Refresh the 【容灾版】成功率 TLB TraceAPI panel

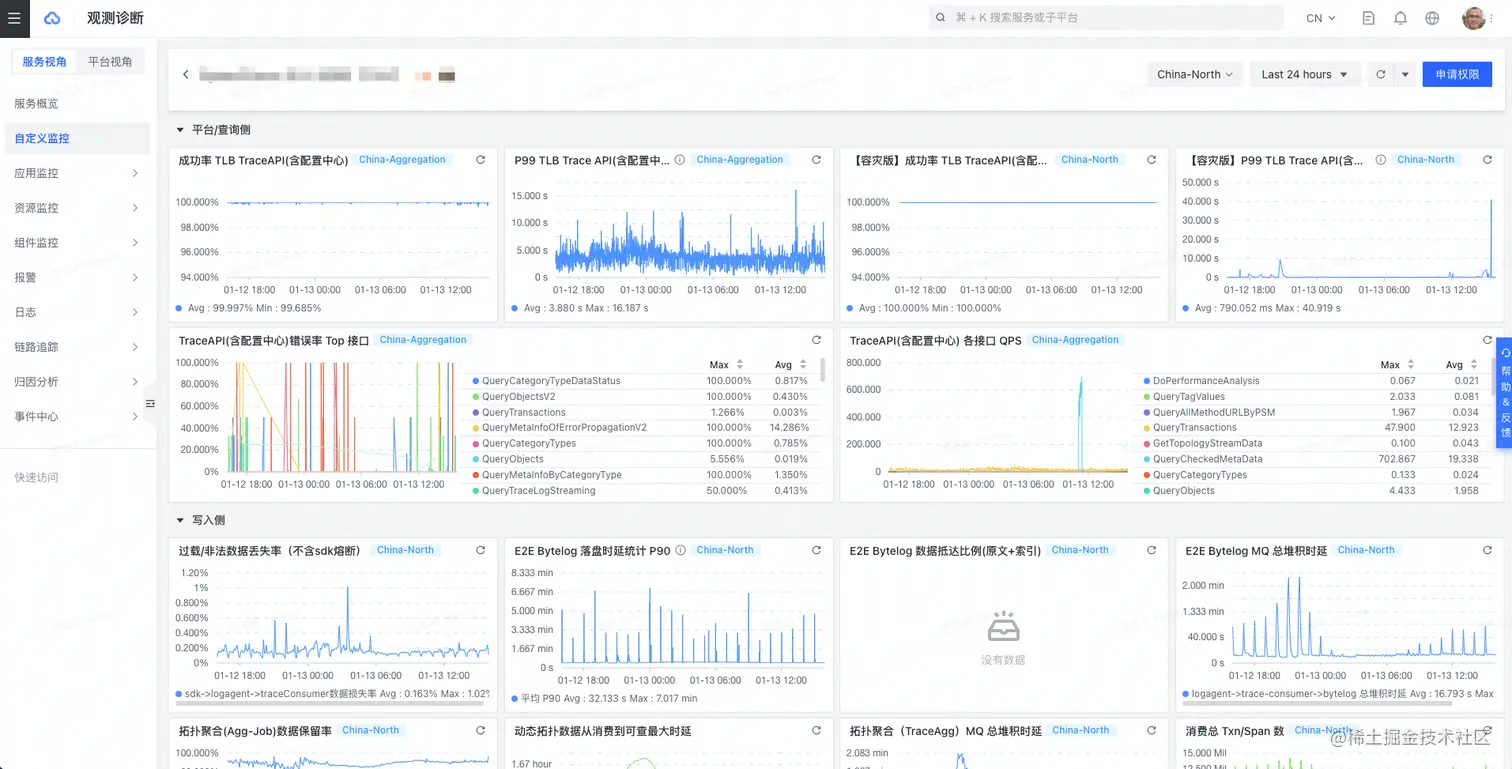[x=1152, y=160]
